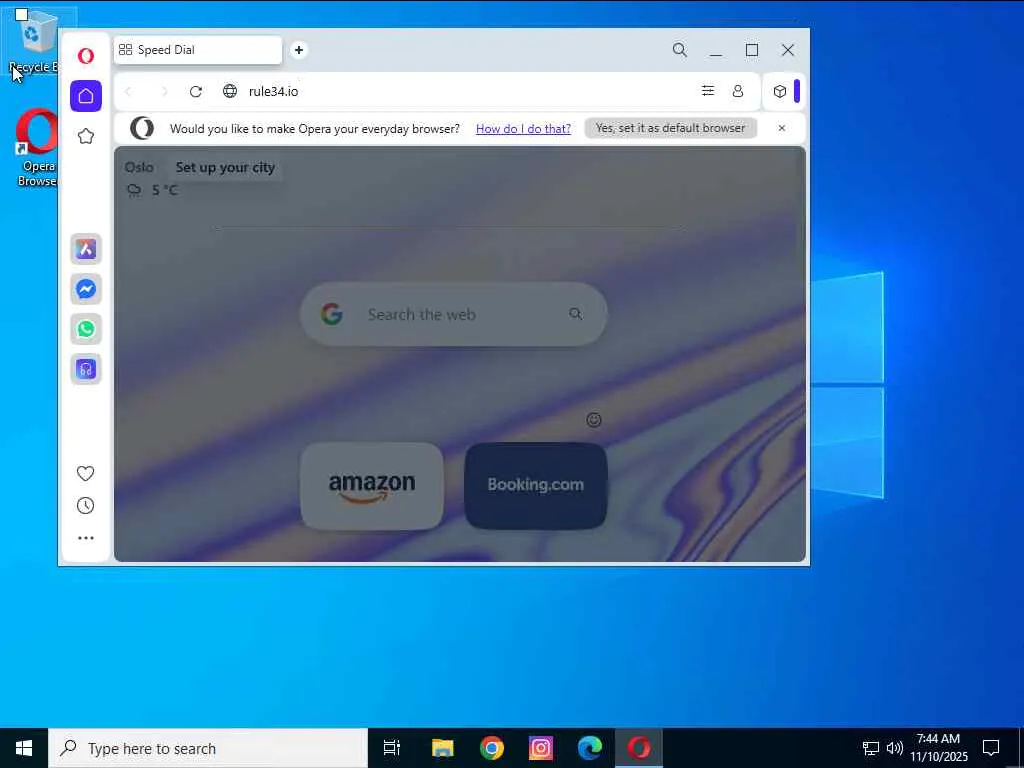Open the extensions cube icon
Screen dimensions: 1024x768
(779, 91)
